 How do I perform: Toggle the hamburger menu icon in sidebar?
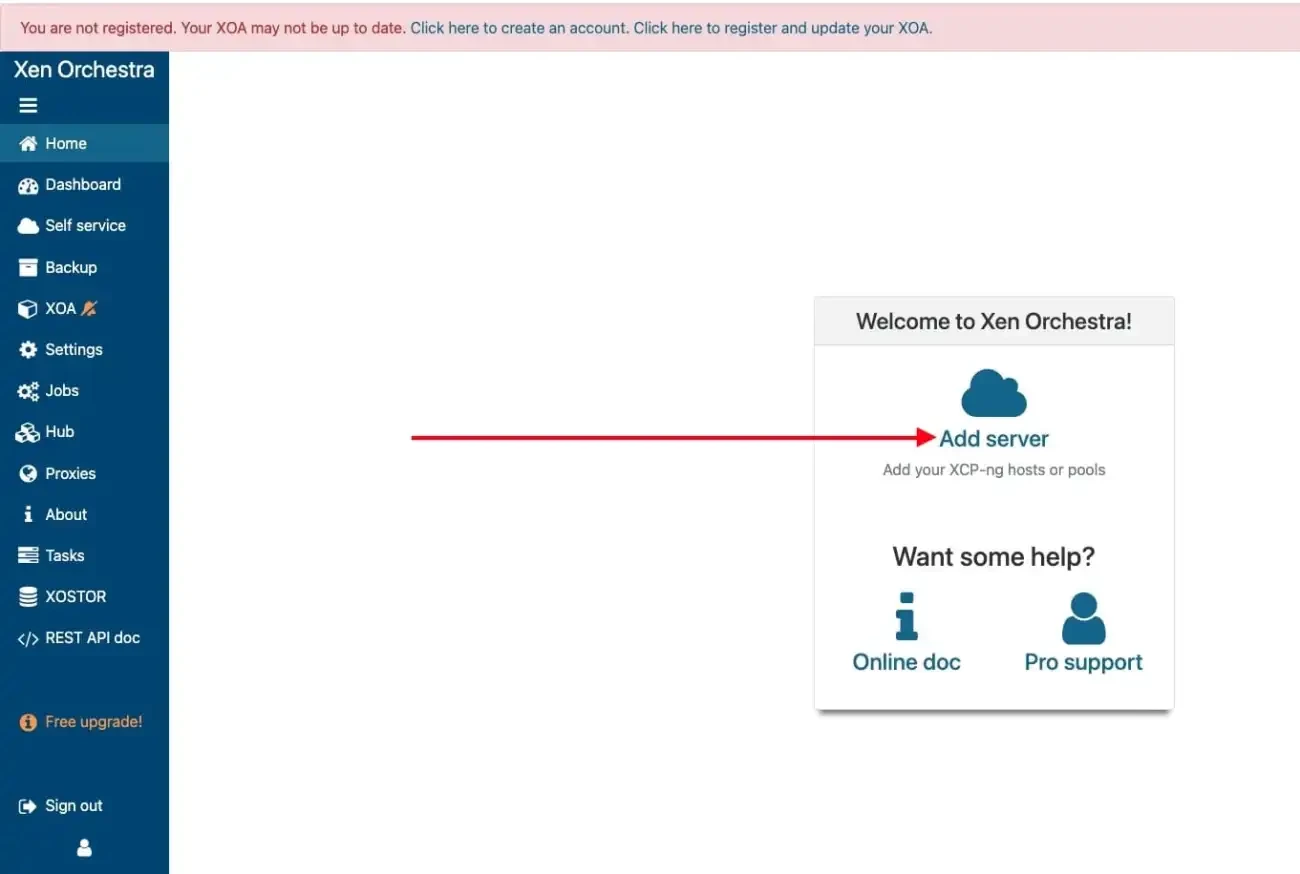[x=28, y=105]
